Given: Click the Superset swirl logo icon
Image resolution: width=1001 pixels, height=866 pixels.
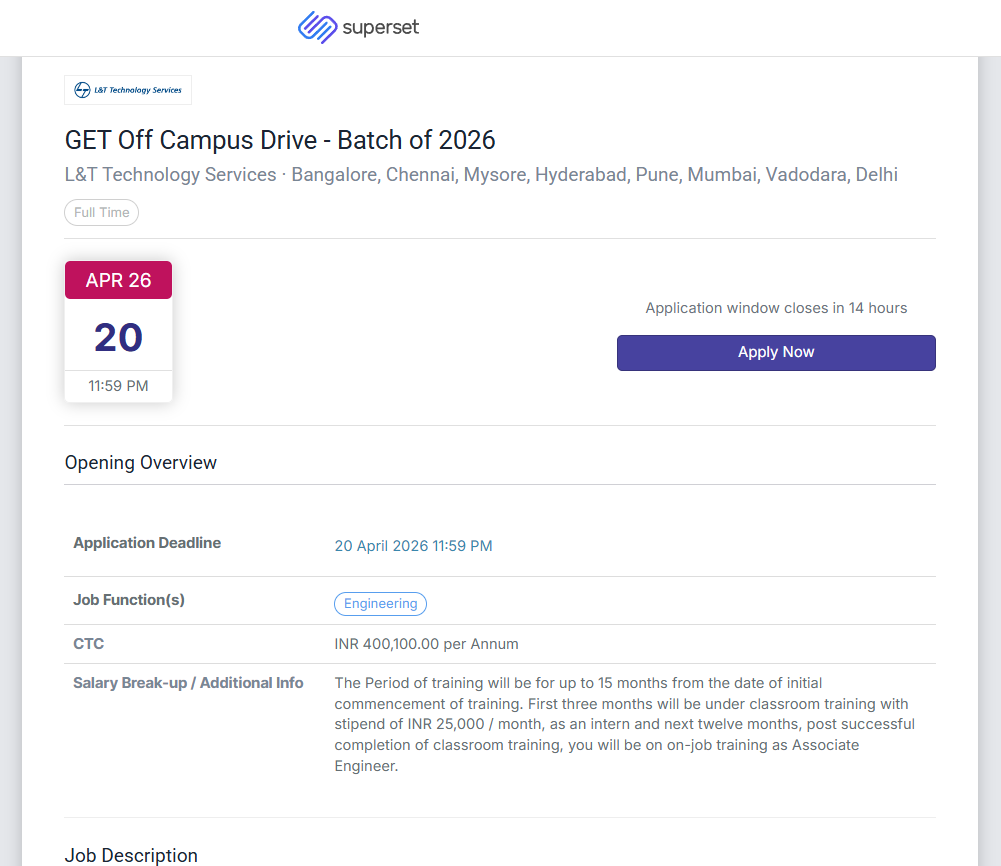Looking at the screenshot, I should coord(317,28).
